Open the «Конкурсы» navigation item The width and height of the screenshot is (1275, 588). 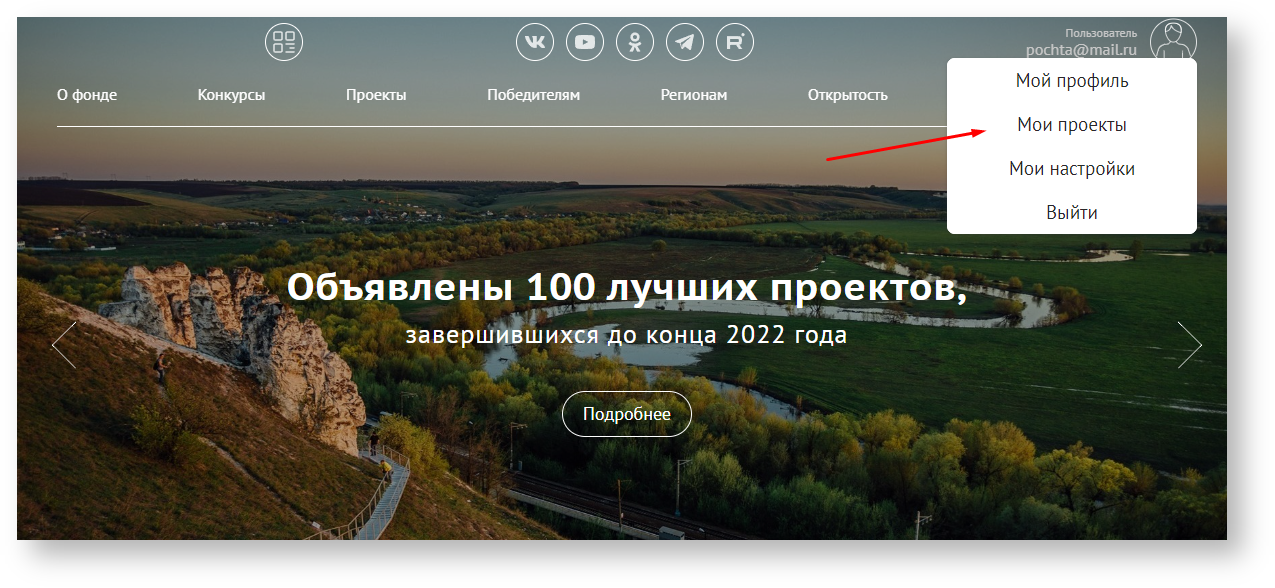(231, 96)
